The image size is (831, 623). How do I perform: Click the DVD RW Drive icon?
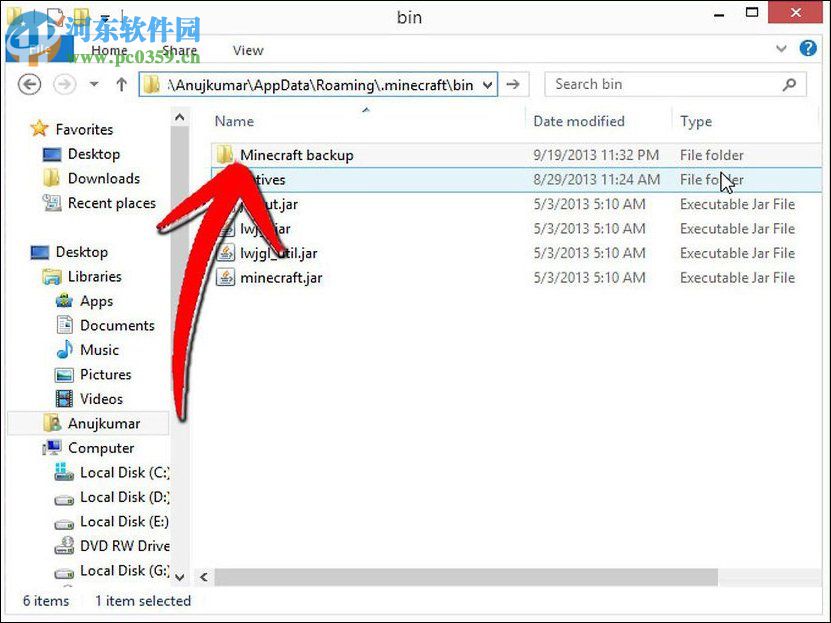pyautogui.click(x=64, y=545)
